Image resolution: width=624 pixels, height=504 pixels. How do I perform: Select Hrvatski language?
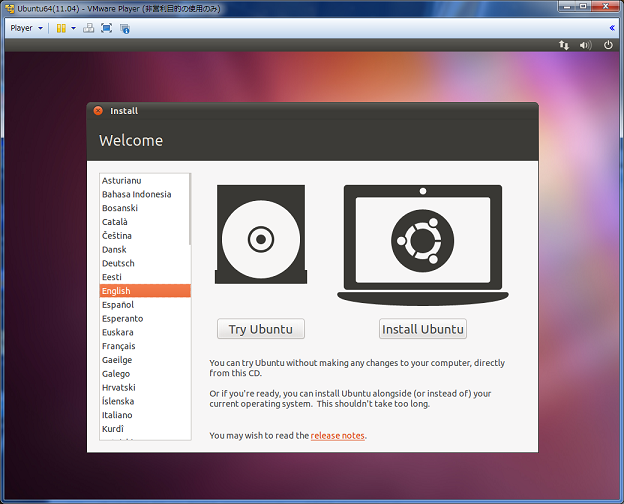point(145,387)
